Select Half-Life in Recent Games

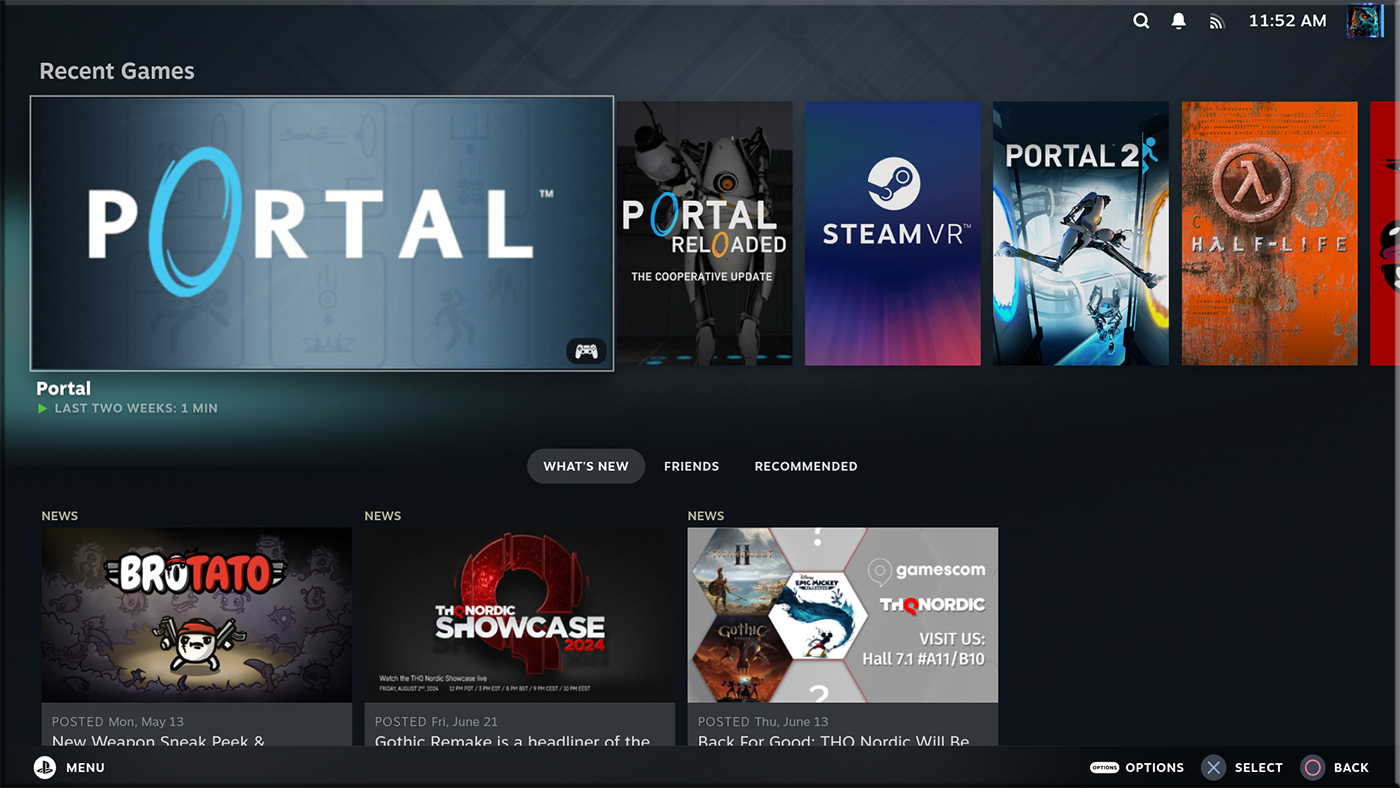(1269, 232)
